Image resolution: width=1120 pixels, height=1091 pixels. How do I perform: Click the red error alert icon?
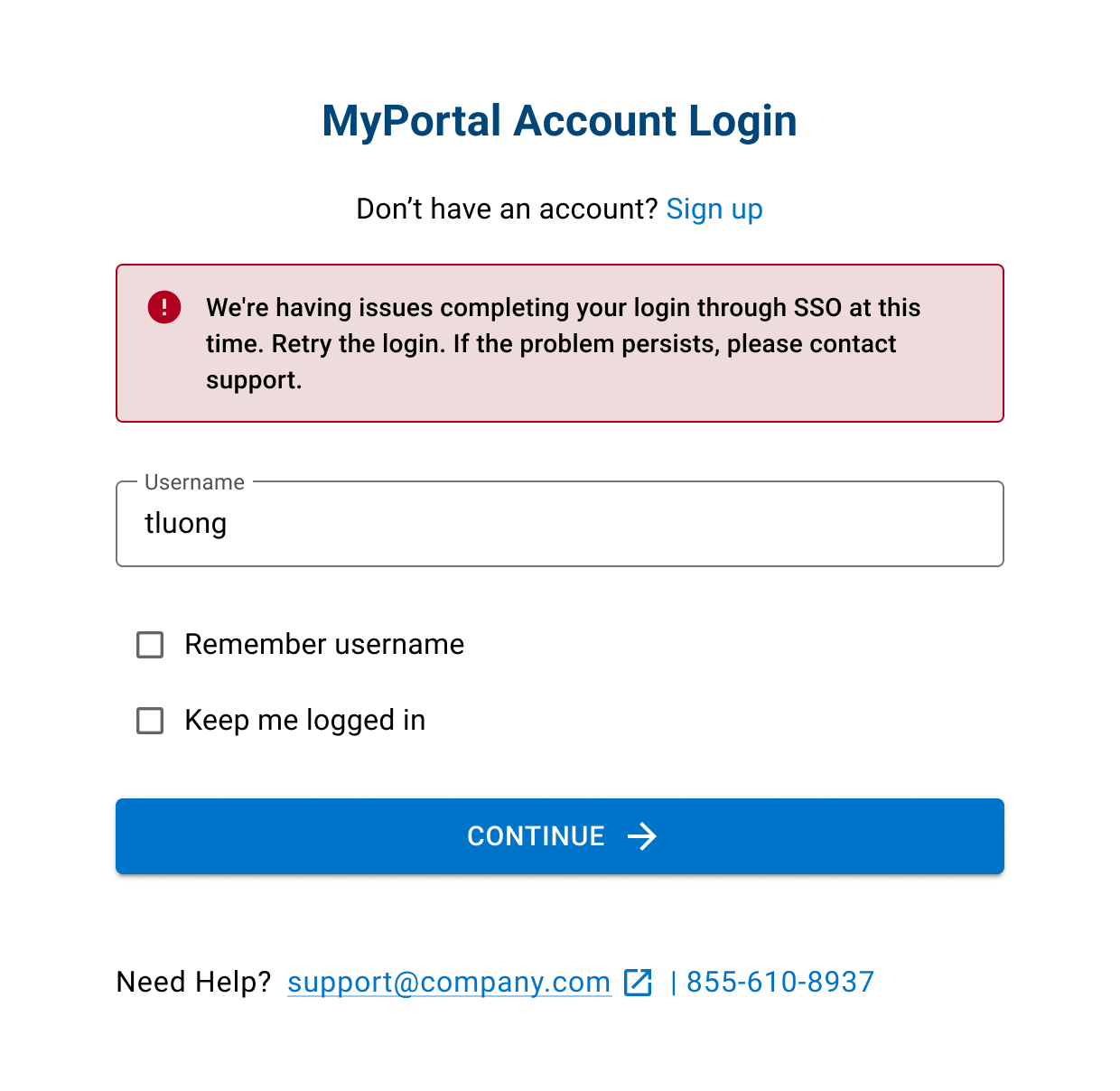click(x=164, y=307)
